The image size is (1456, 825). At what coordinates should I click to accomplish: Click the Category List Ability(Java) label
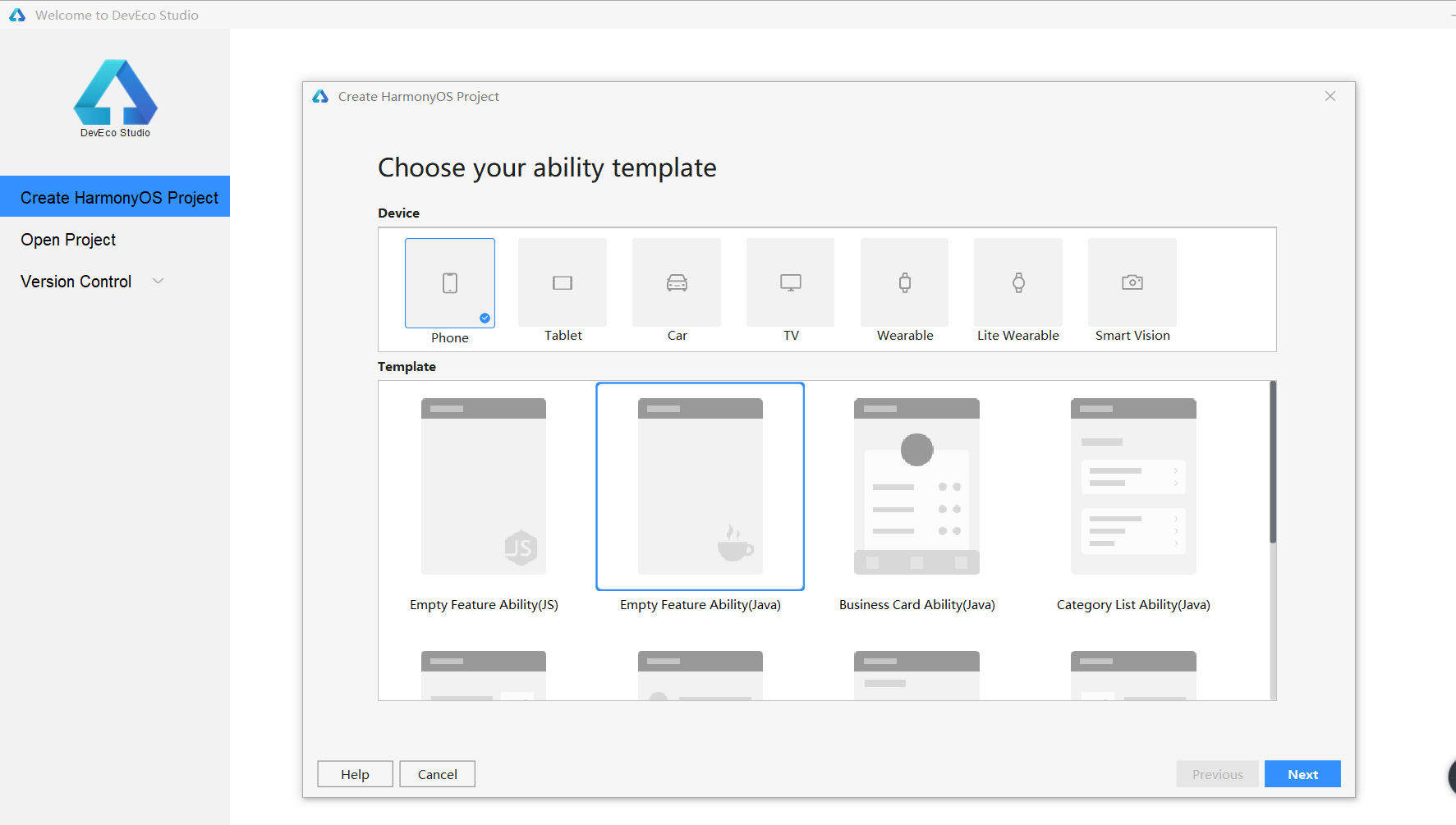pos(1133,605)
